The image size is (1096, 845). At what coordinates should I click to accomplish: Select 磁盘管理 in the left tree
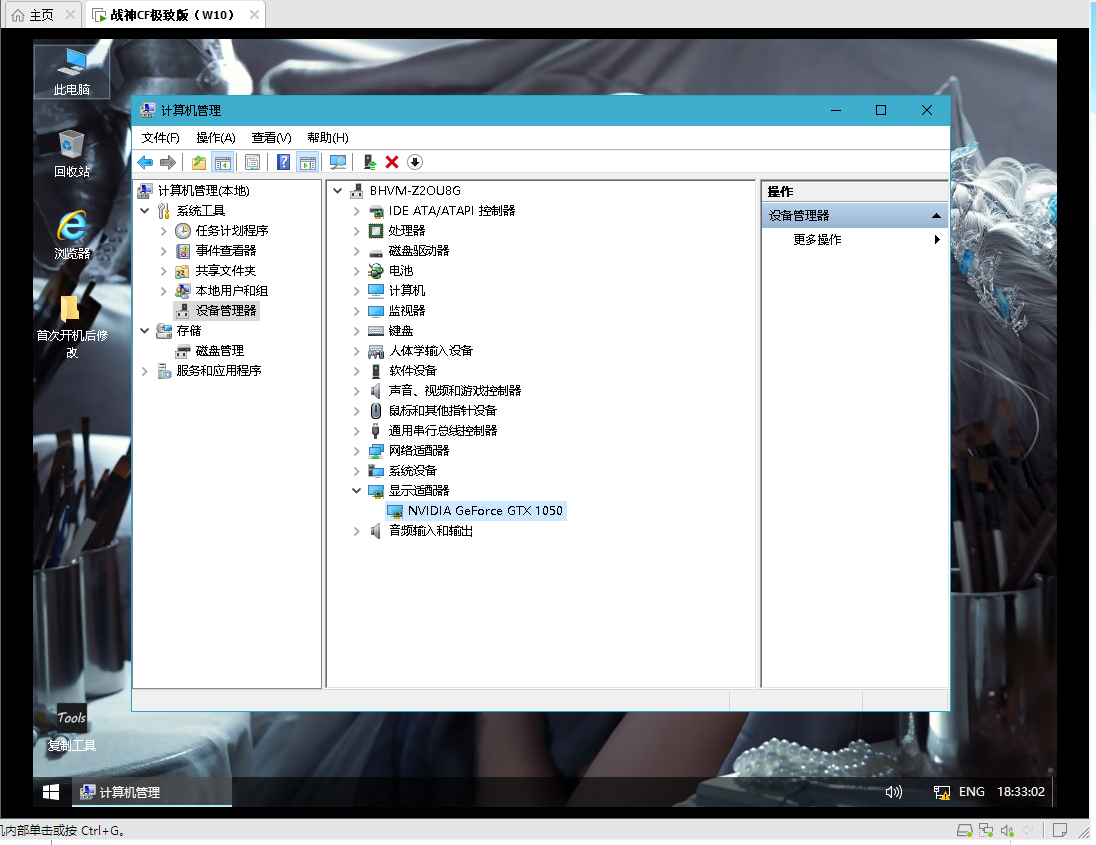click(219, 351)
